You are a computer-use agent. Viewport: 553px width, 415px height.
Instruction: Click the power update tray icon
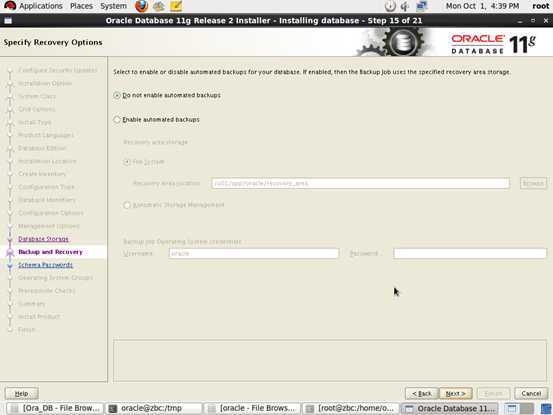pyautogui.click(x=390, y=6)
